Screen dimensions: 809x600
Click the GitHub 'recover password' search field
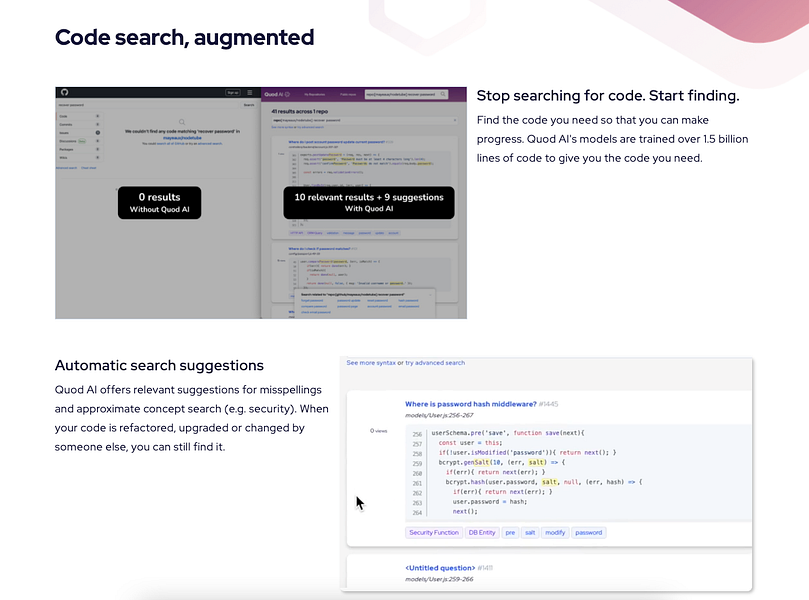(x=149, y=105)
